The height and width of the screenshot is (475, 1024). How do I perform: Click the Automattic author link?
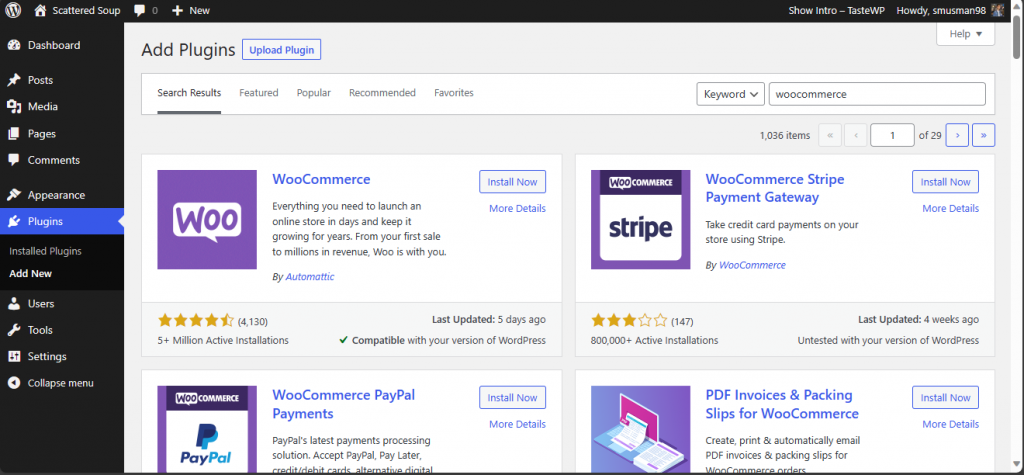pos(310,277)
